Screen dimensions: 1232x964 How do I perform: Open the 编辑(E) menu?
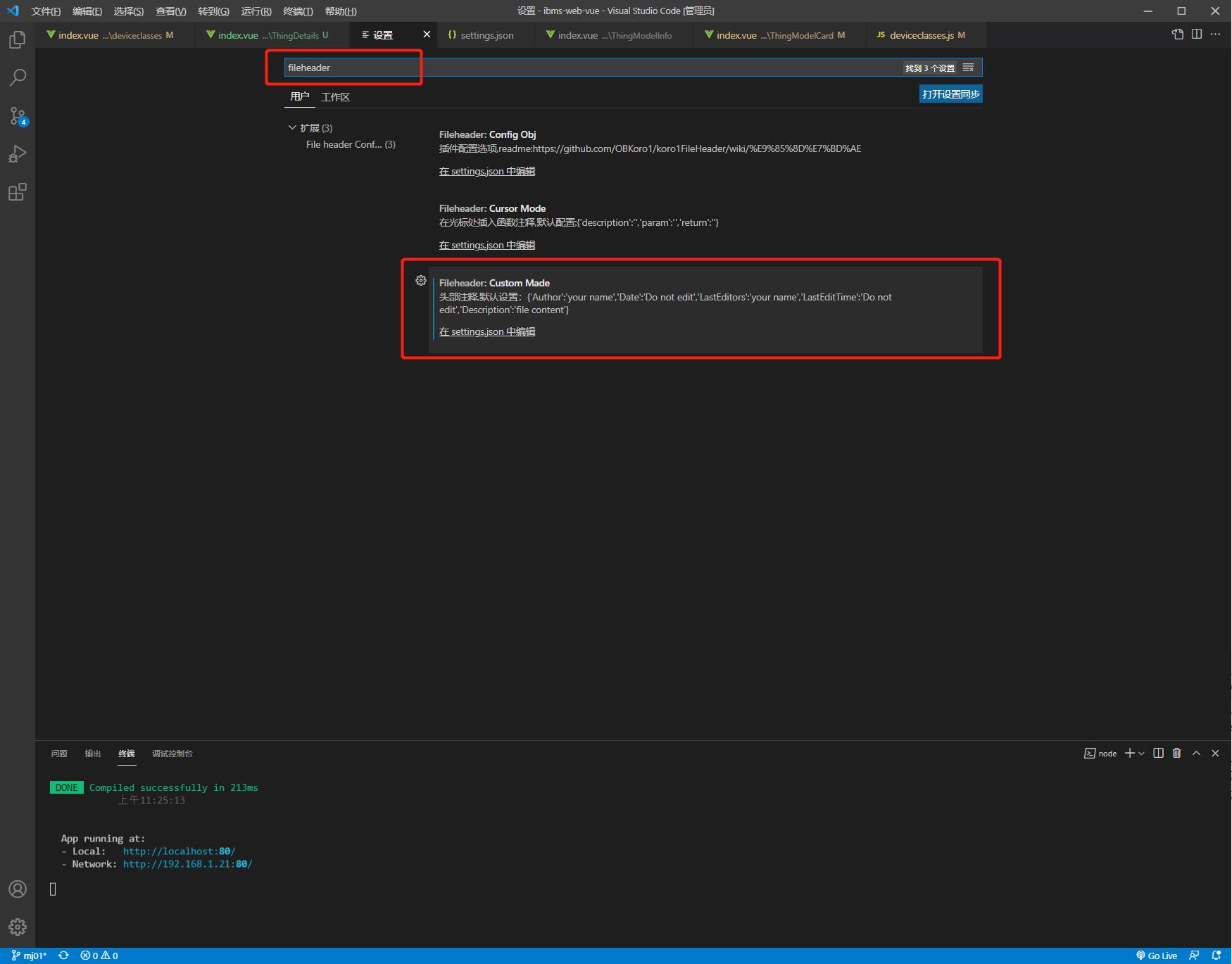(x=87, y=11)
